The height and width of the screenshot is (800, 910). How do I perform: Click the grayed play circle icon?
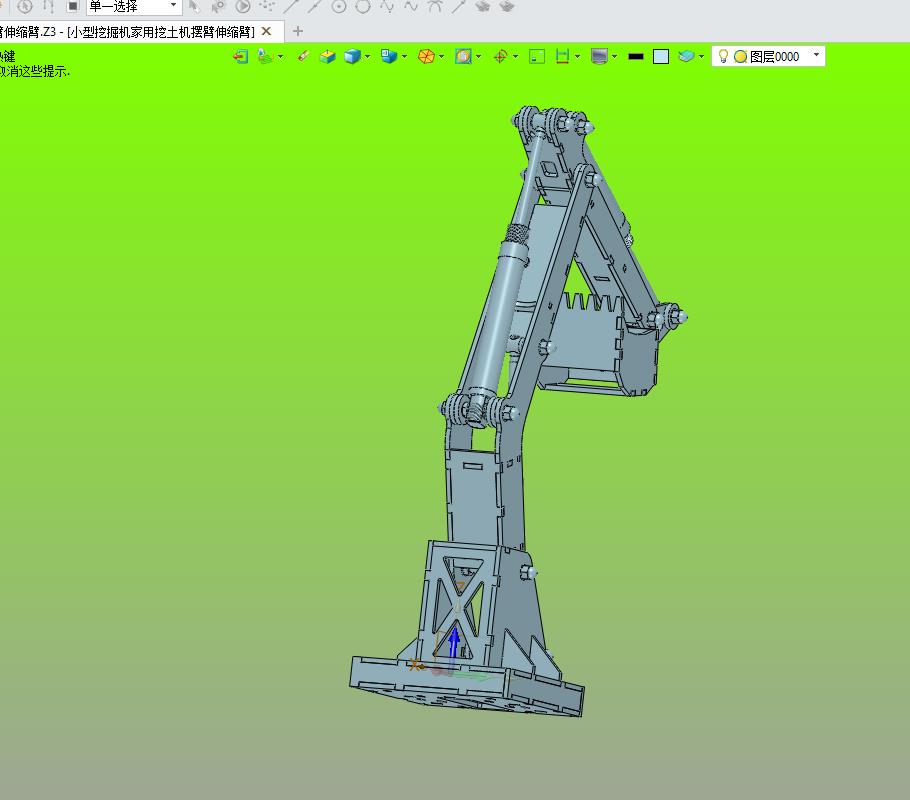click(x=243, y=7)
